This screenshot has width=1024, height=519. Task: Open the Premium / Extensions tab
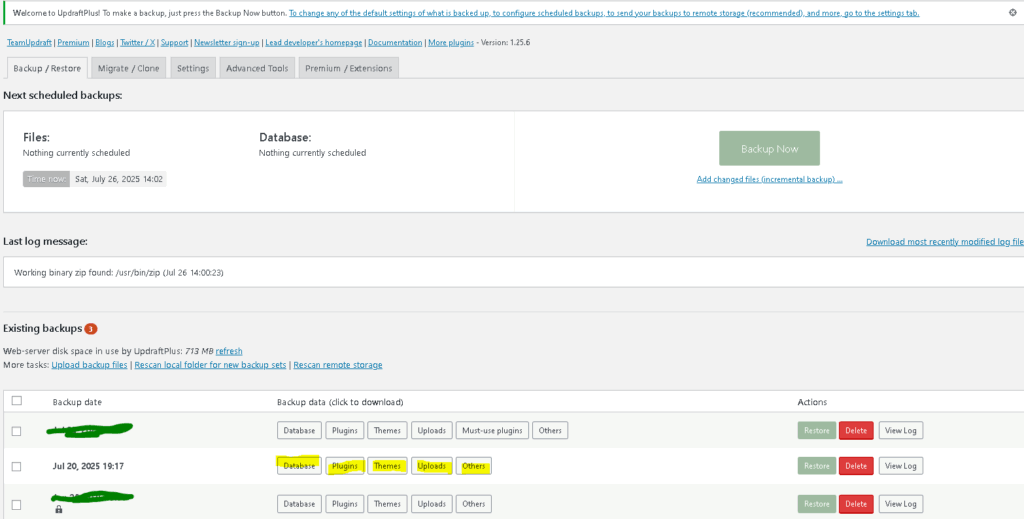pyautogui.click(x=348, y=68)
